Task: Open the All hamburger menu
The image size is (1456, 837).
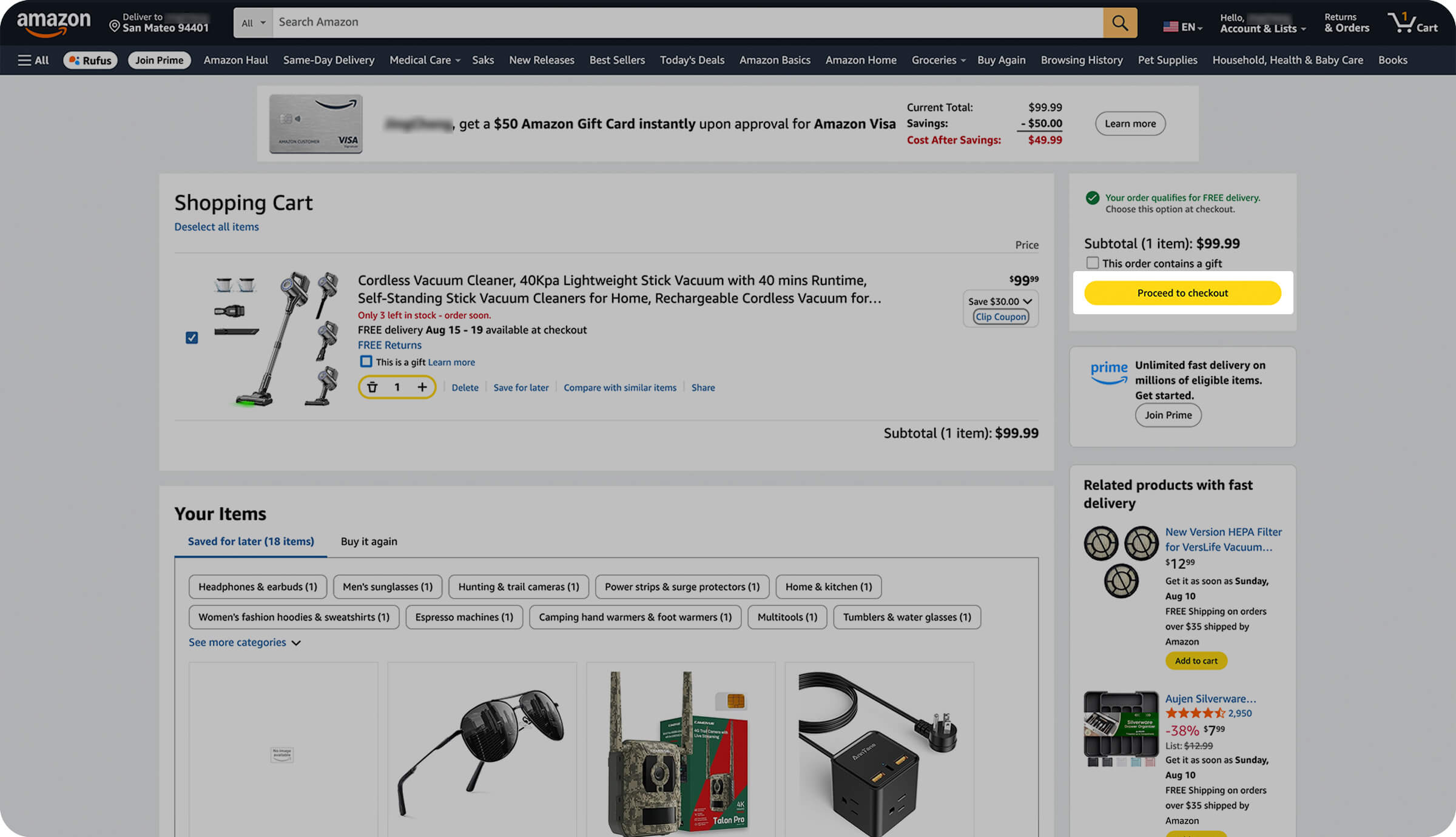Action: 33,60
